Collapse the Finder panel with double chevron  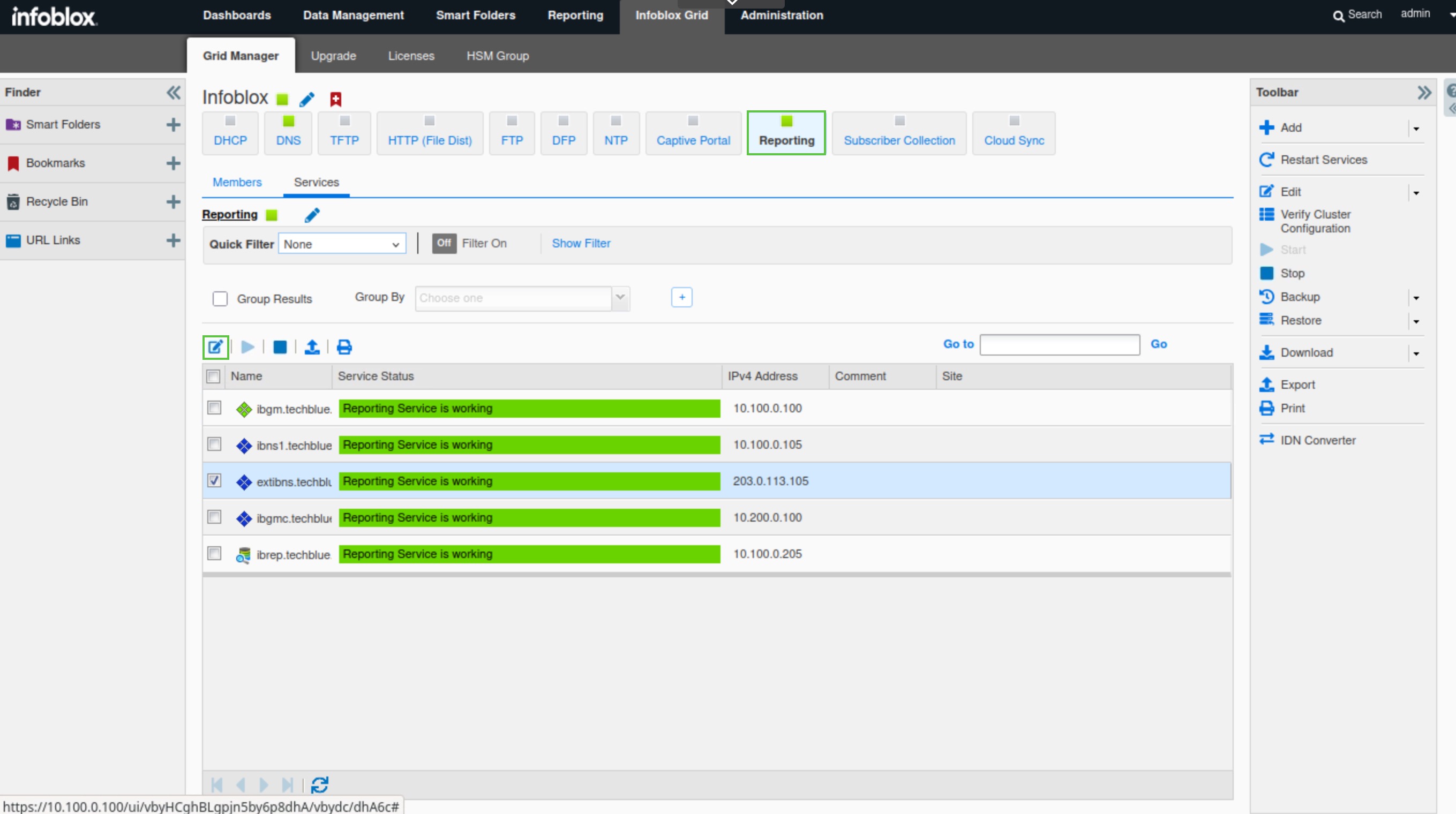(174, 92)
